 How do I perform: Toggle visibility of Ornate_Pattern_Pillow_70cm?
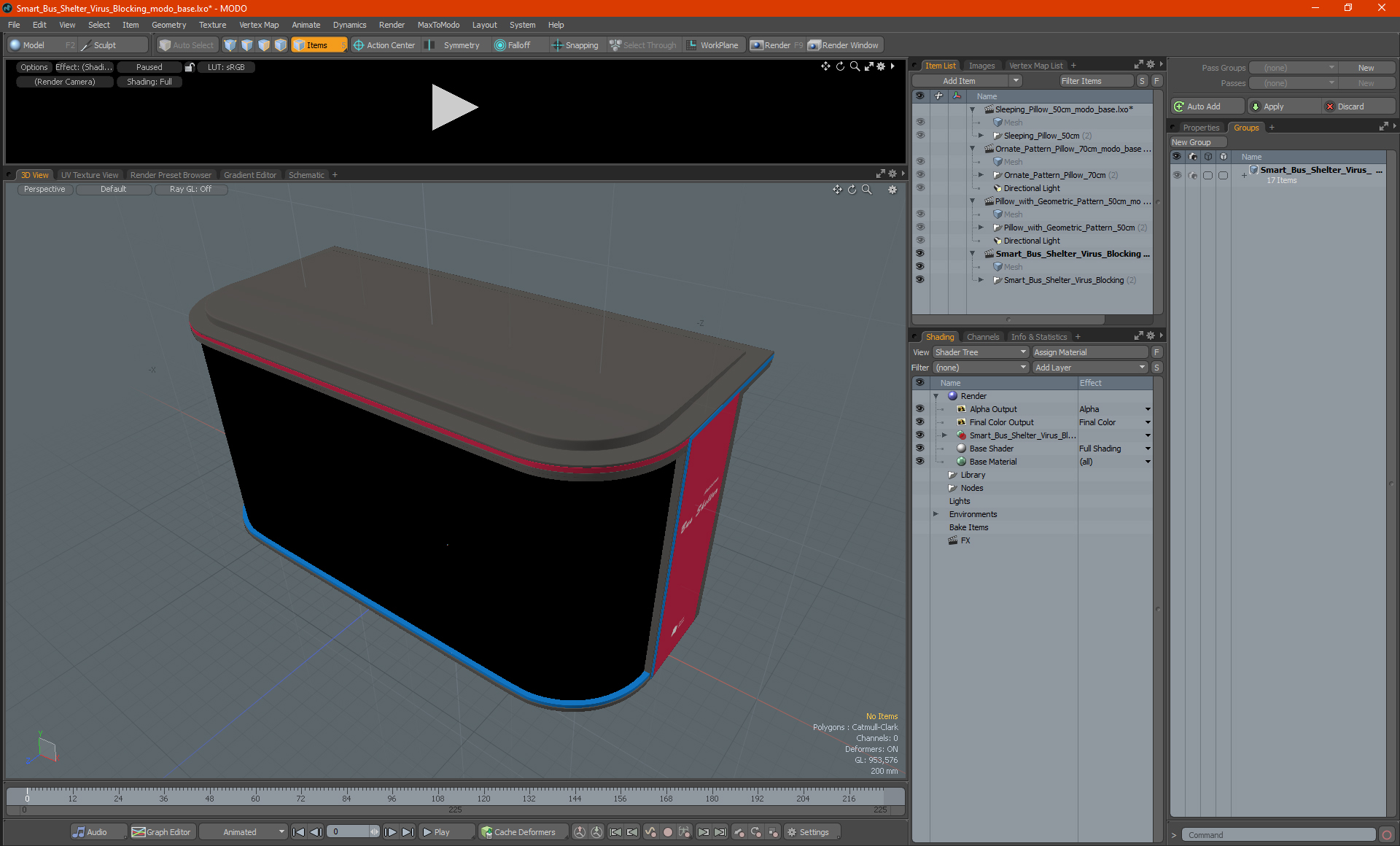tap(920, 175)
